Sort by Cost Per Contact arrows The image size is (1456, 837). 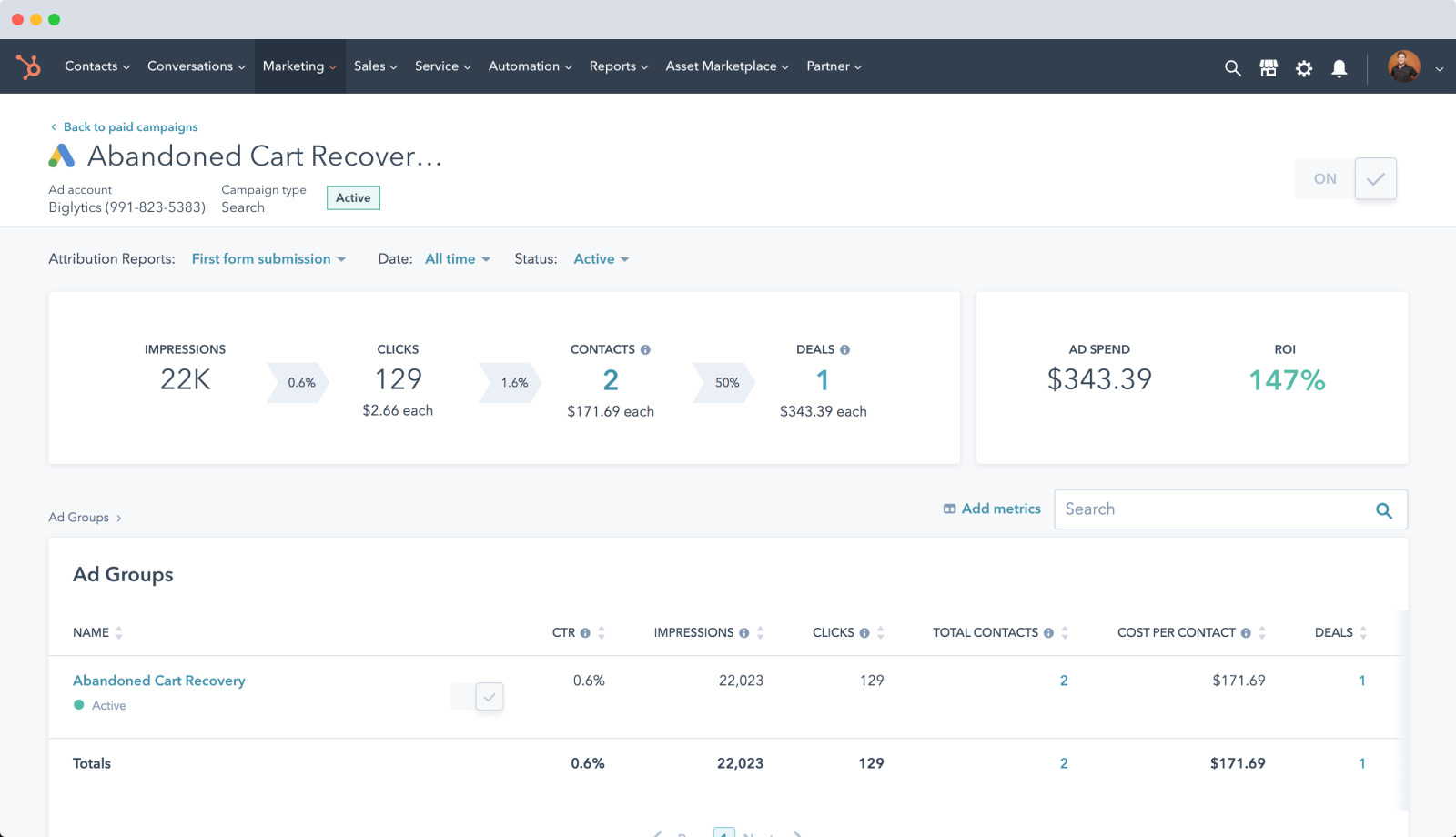[1262, 633]
